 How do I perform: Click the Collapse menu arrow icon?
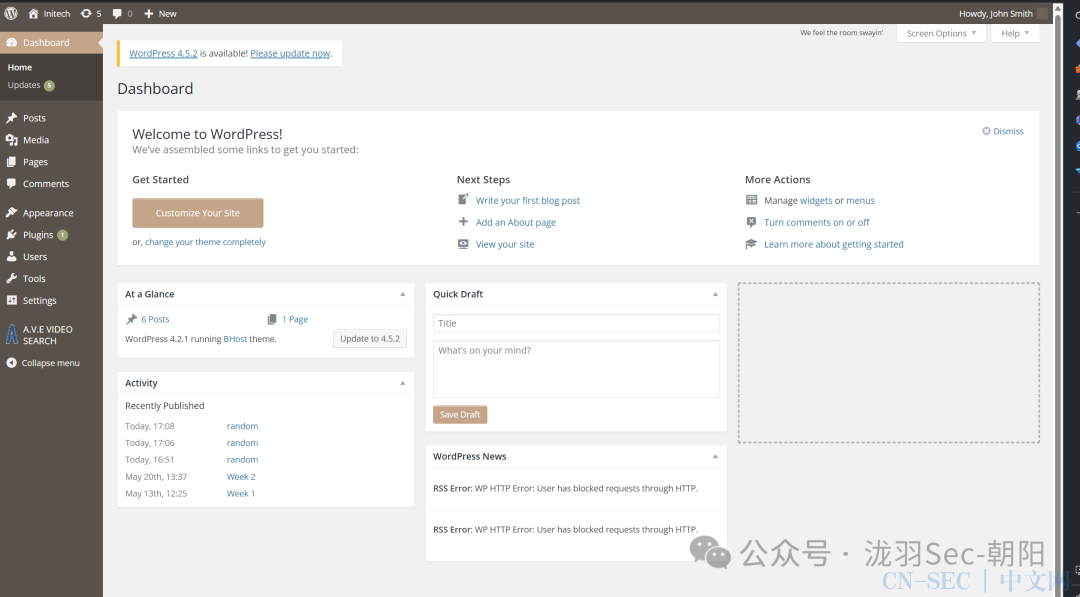tap(12, 363)
